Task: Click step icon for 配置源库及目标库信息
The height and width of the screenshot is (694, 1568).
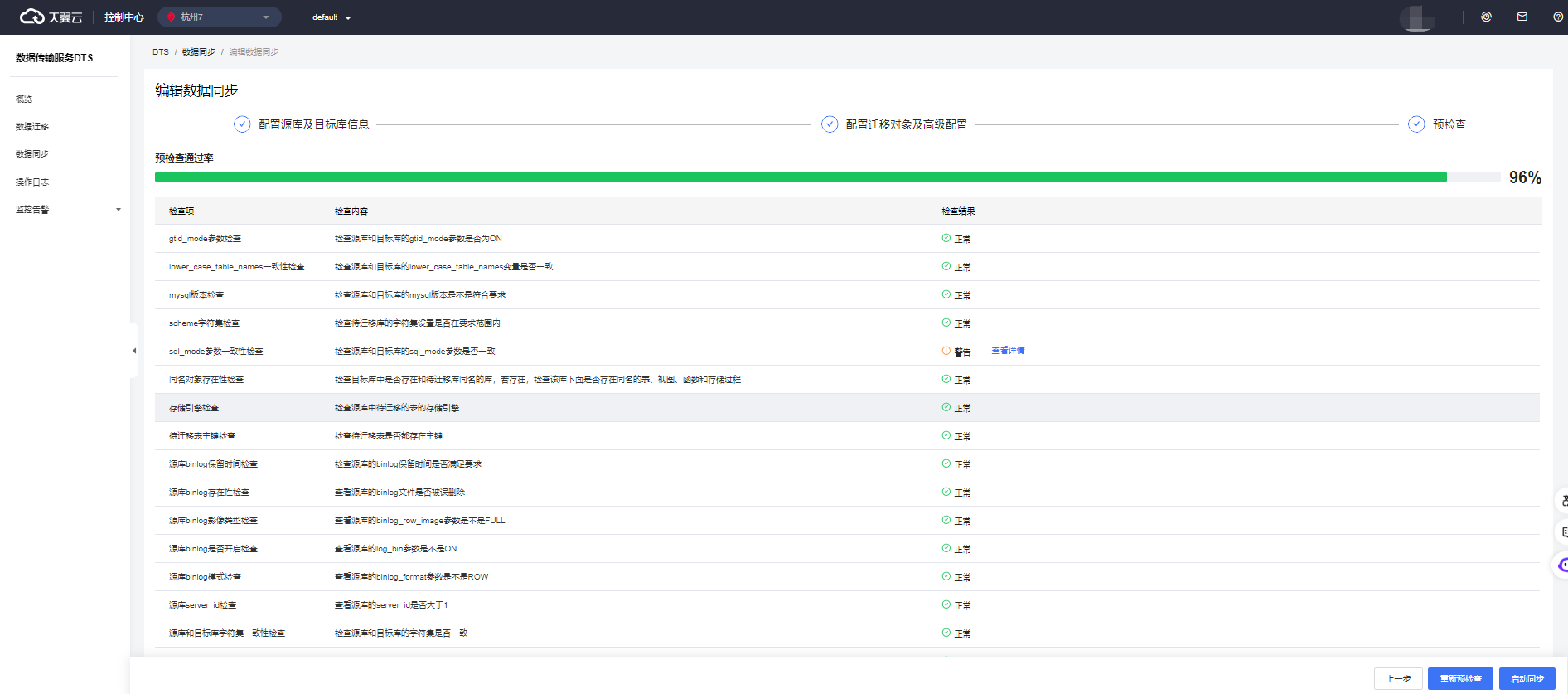Action: pyautogui.click(x=242, y=124)
